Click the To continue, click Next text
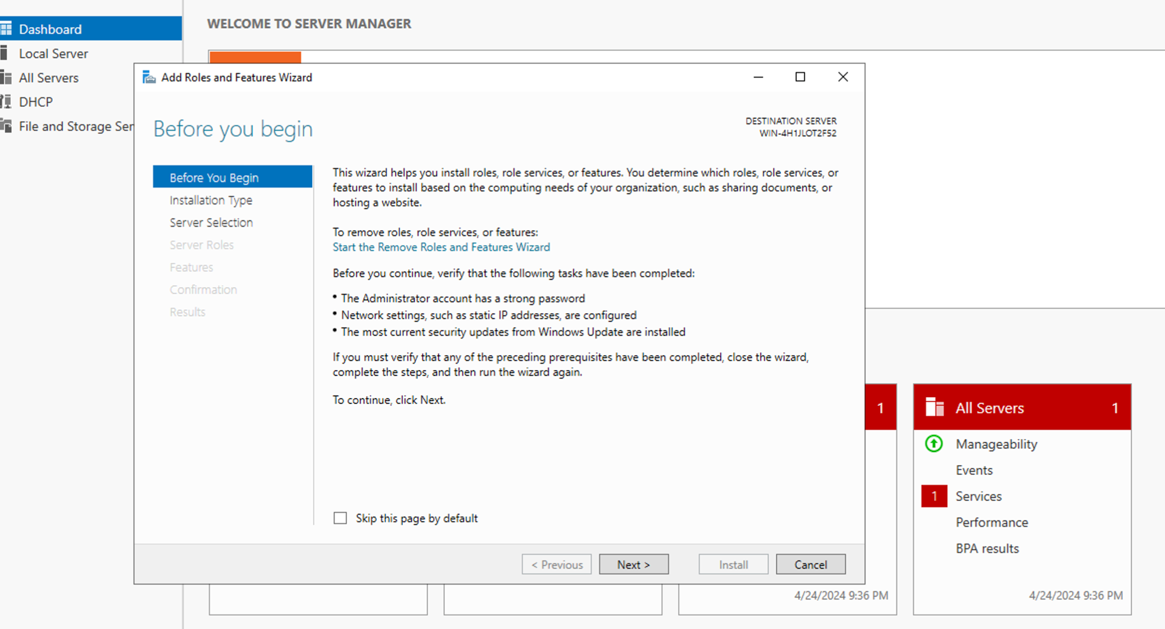Viewport: 1165px width, 629px height. [x=389, y=400]
